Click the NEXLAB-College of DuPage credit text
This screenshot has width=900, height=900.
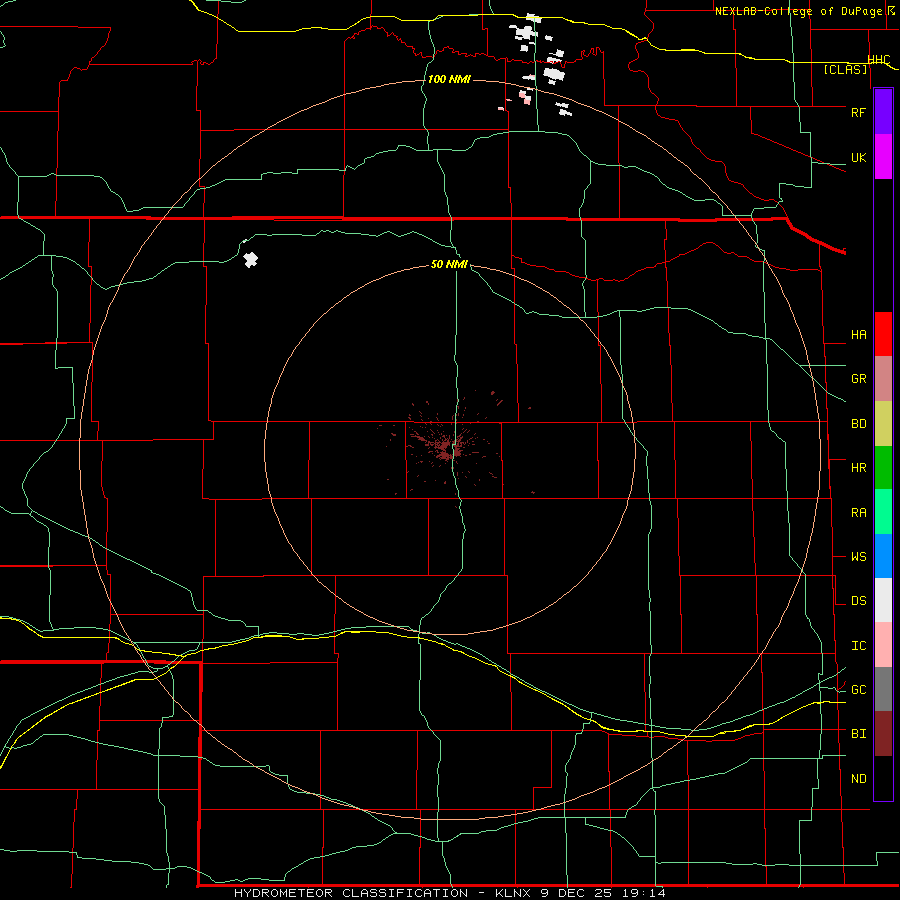[798, 11]
